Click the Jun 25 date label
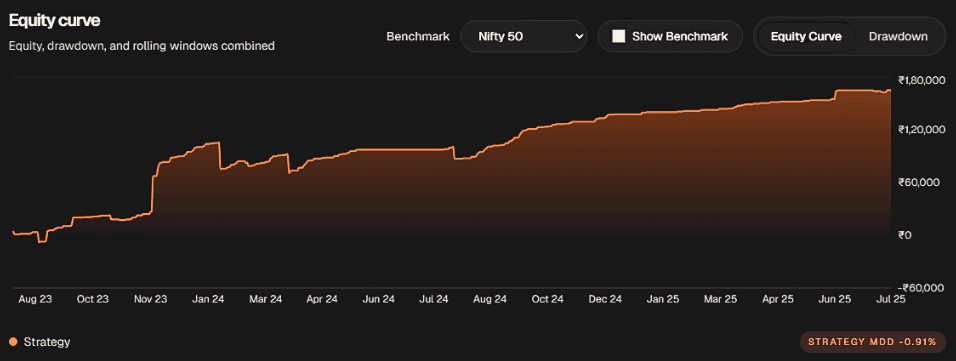This screenshot has width=956, height=361. (x=835, y=299)
